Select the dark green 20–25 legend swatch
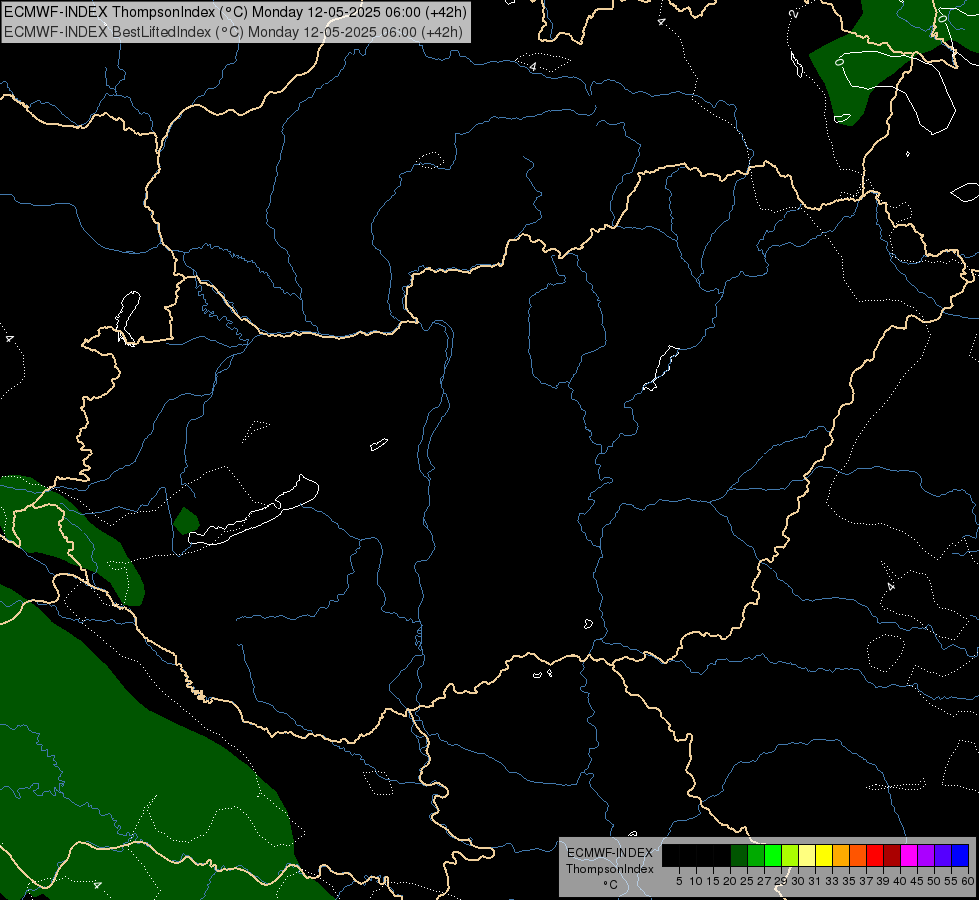Viewport: 979px width, 900px height. tap(739, 855)
